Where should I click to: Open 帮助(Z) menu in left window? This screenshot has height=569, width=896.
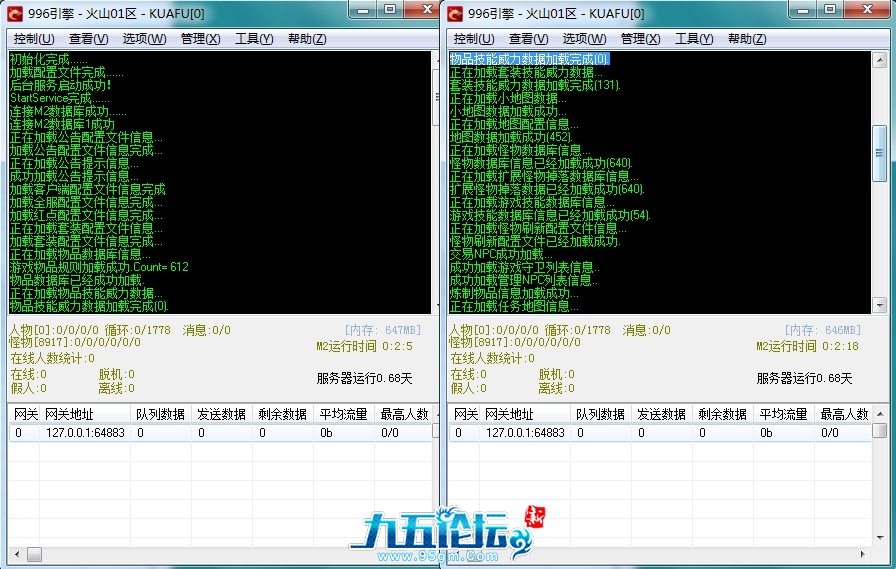[x=307, y=39]
